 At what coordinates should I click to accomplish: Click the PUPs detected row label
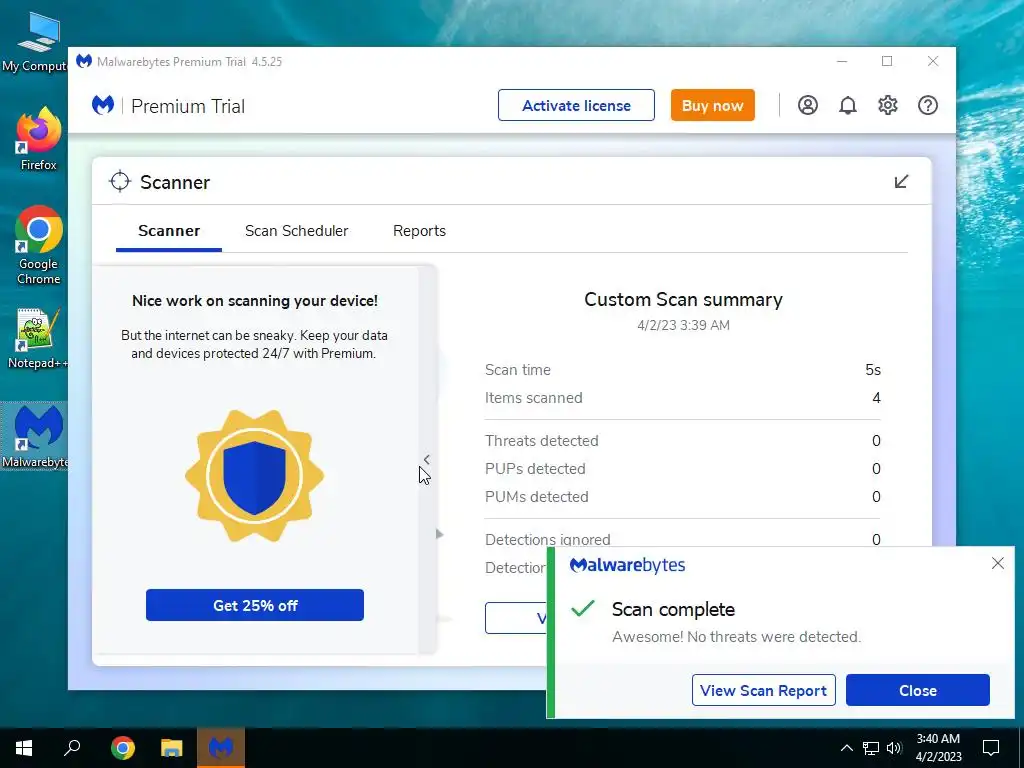(x=535, y=469)
